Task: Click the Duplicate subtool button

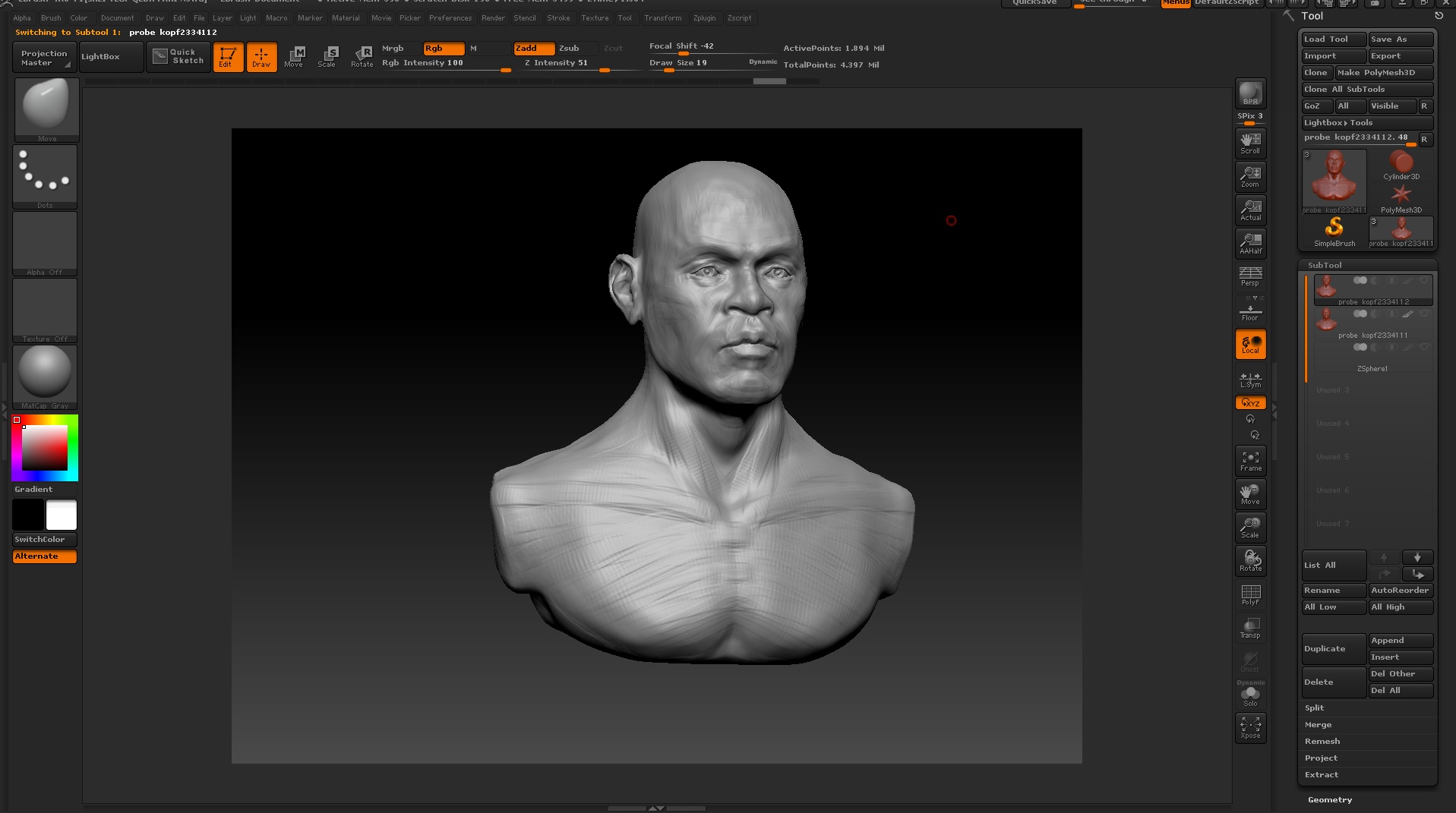Action: (1334, 648)
